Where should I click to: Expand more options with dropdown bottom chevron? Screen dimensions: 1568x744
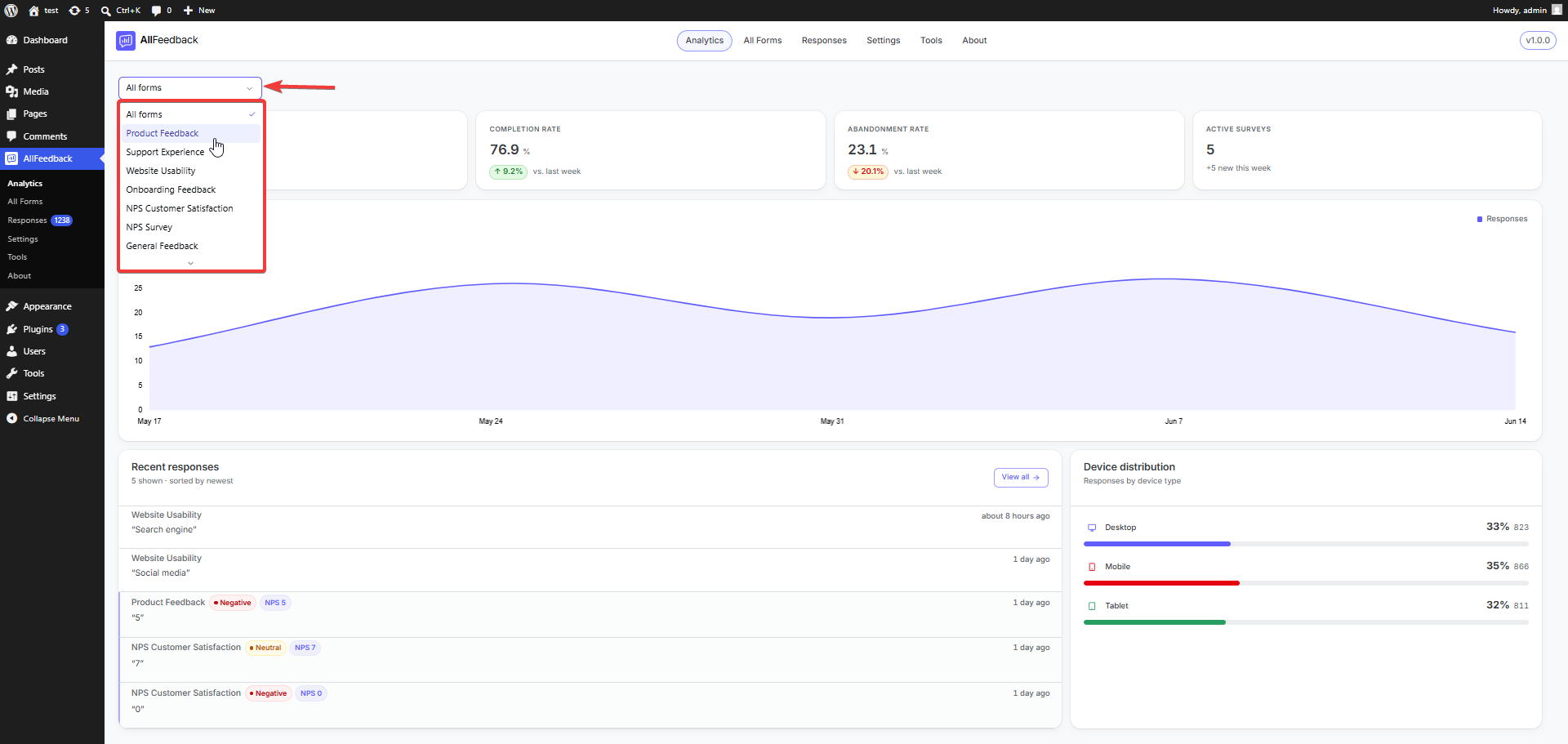tap(191, 263)
